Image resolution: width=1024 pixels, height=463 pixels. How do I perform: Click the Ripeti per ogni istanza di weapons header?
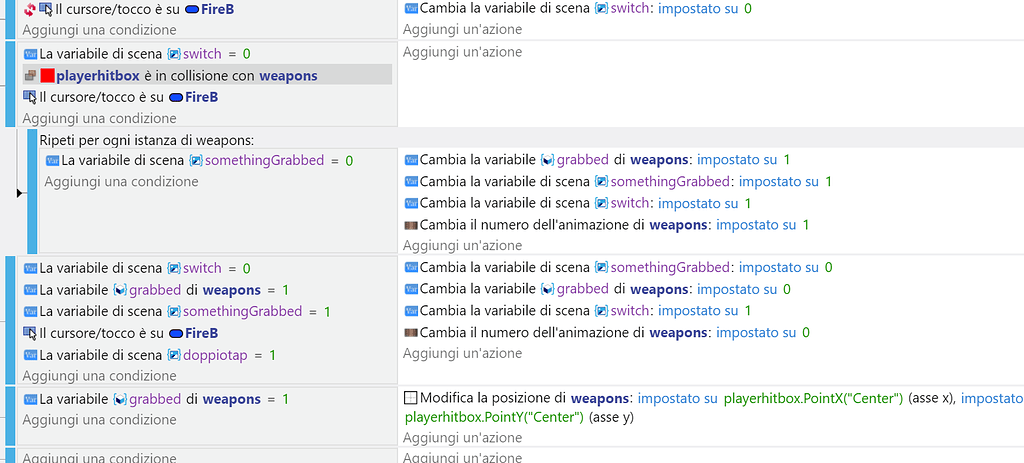[146, 140]
